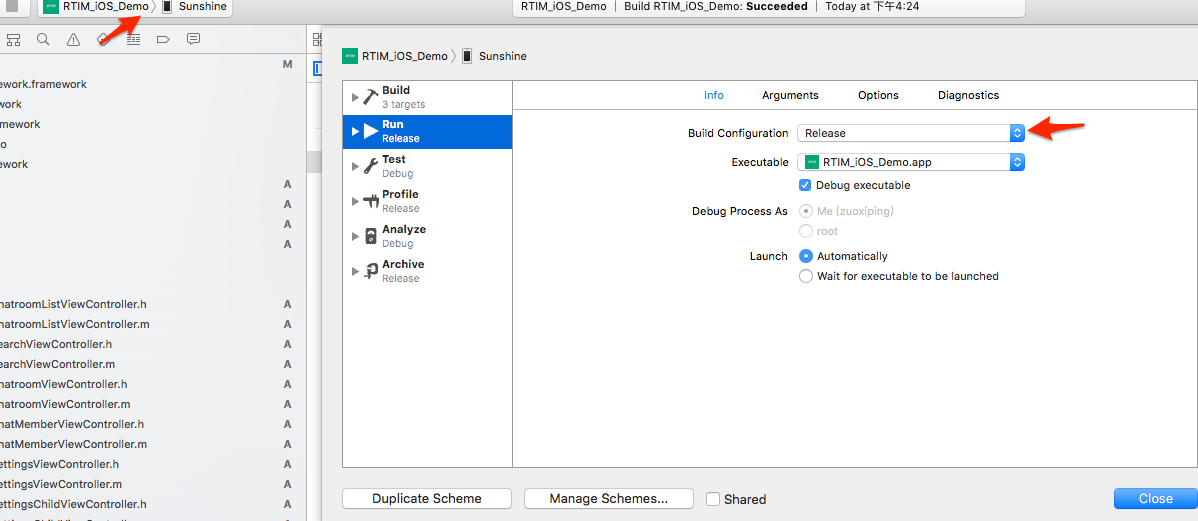1198x521 pixels.
Task: Click the Archive action icon
Action: pyautogui.click(x=371, y=271)
